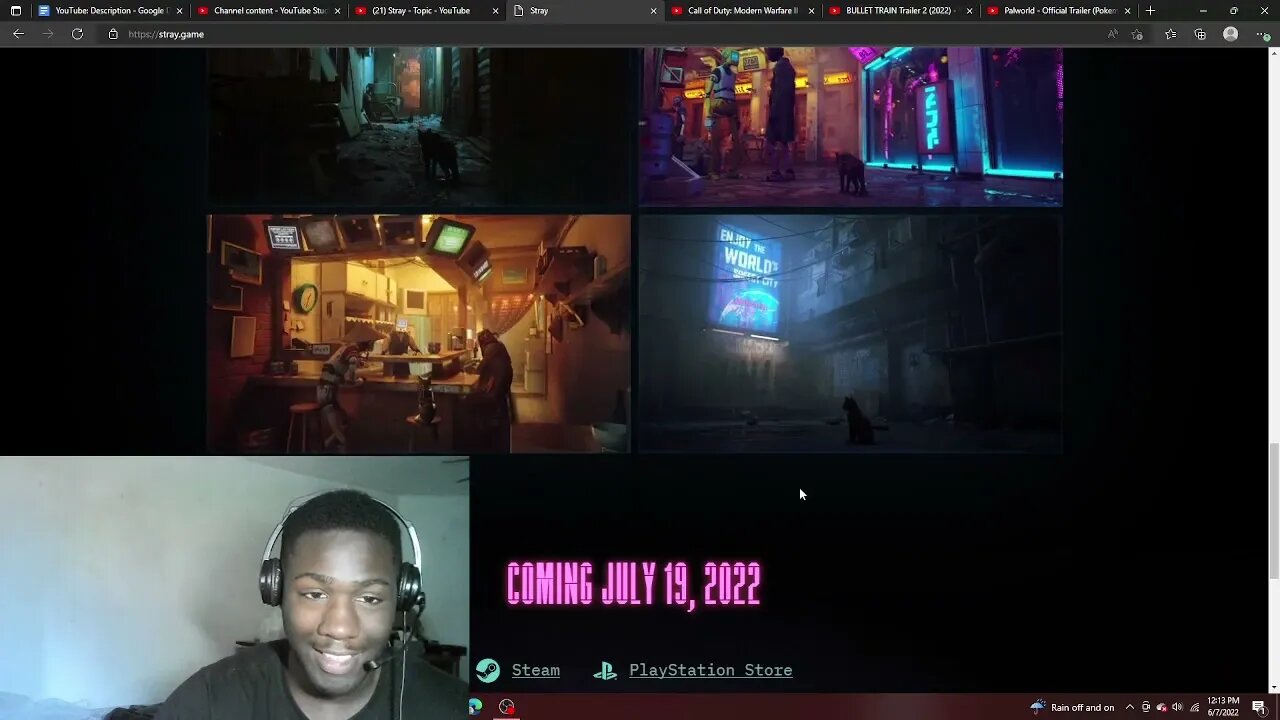Open the Steam store link

point(535,670)
